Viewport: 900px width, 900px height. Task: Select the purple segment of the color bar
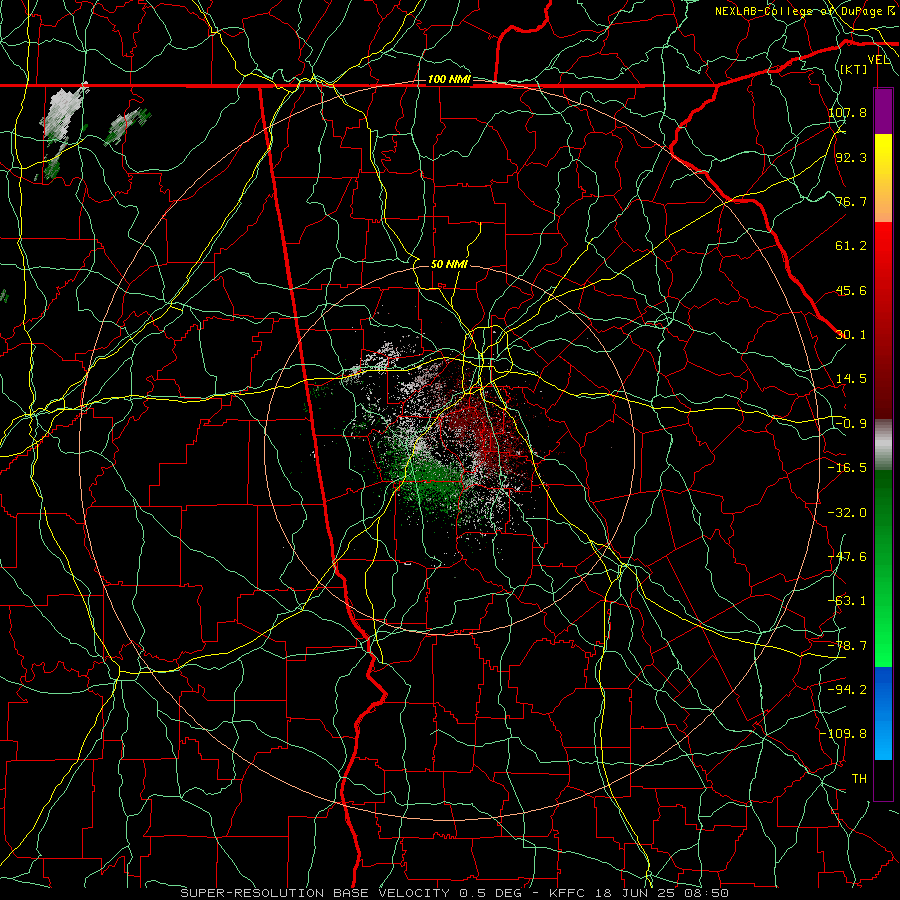pos(883,111)
